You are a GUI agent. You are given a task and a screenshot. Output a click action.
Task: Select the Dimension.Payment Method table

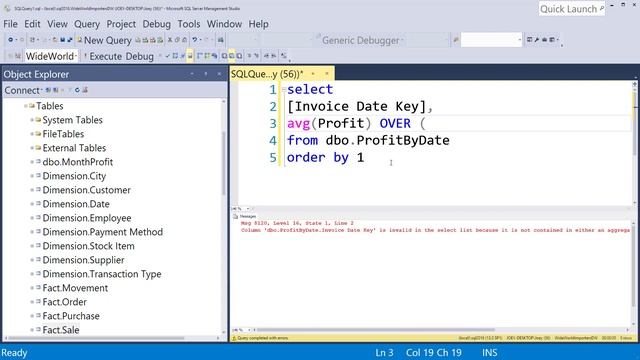pos(102,232)
